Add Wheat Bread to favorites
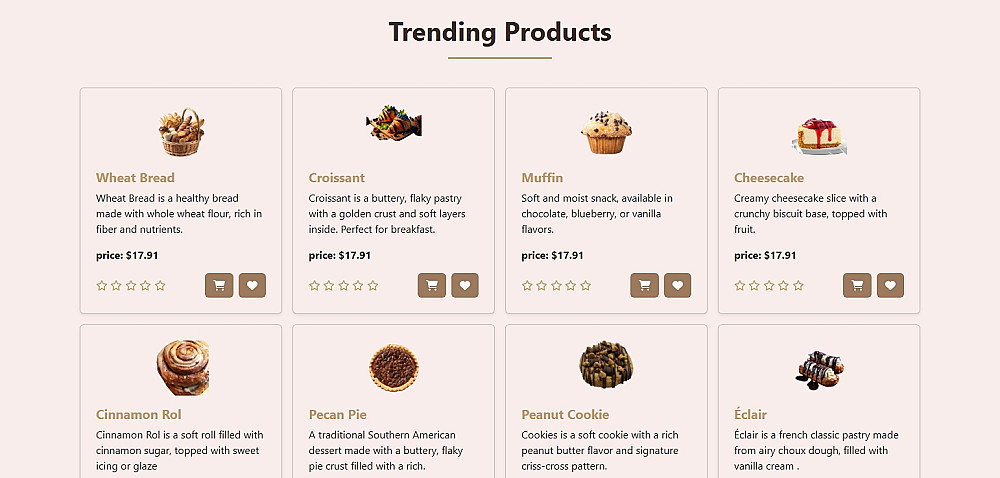The image size is (1000, 478). tap(252, 285)
